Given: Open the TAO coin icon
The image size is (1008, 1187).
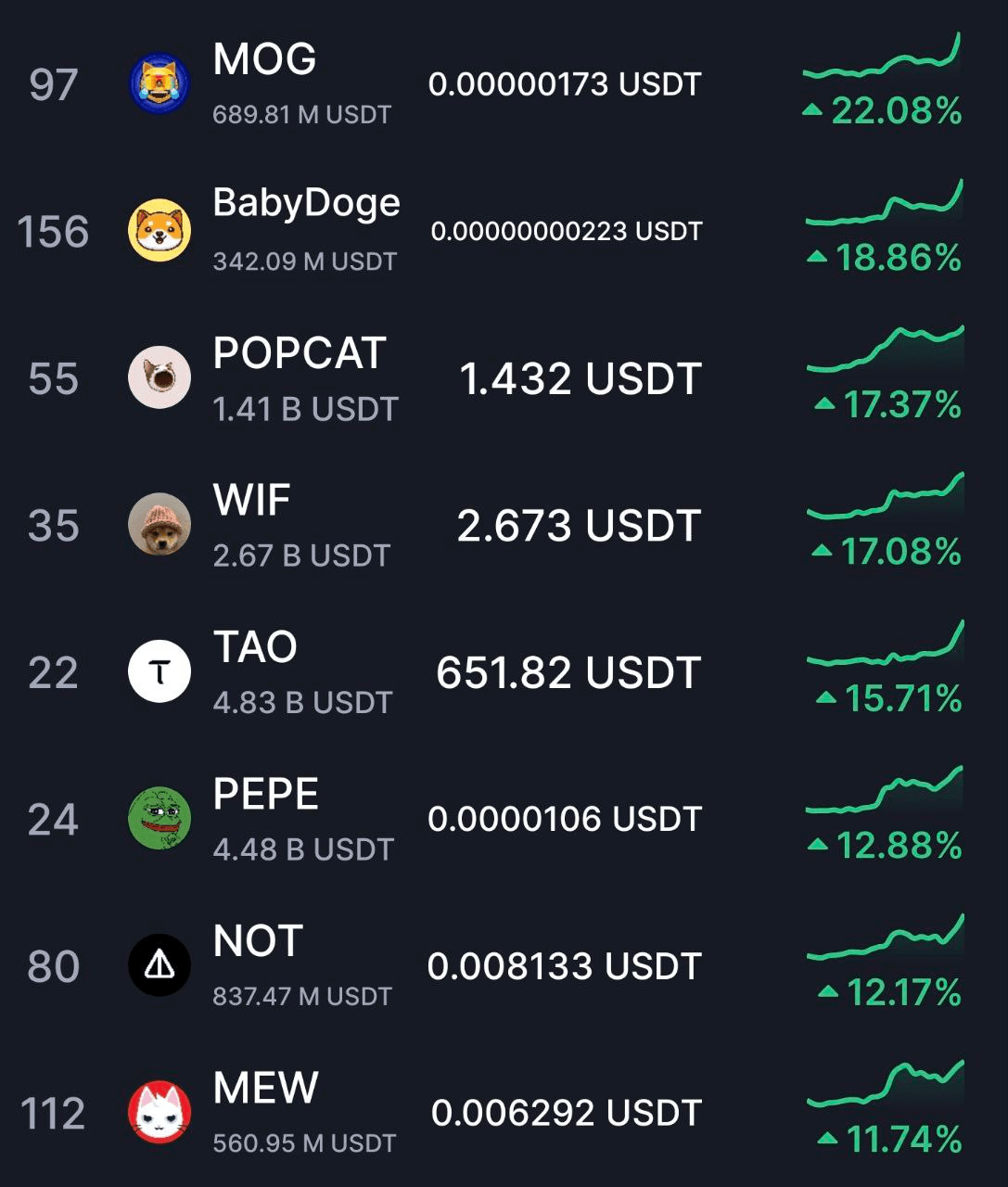Looking at the screenshot, I should pos(159,671).
